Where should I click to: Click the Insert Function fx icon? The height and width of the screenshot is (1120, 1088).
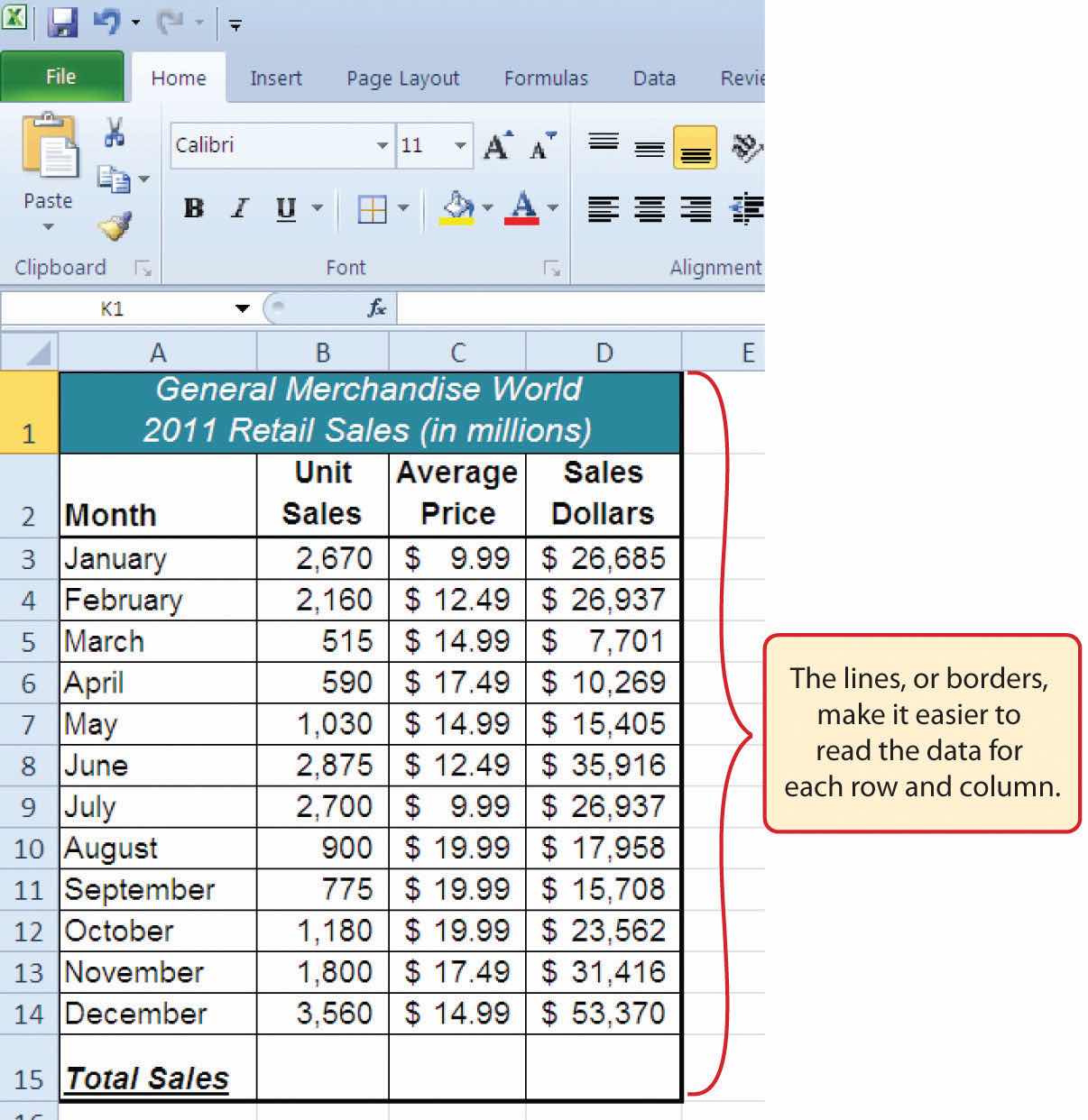click(x=376, y=308)
